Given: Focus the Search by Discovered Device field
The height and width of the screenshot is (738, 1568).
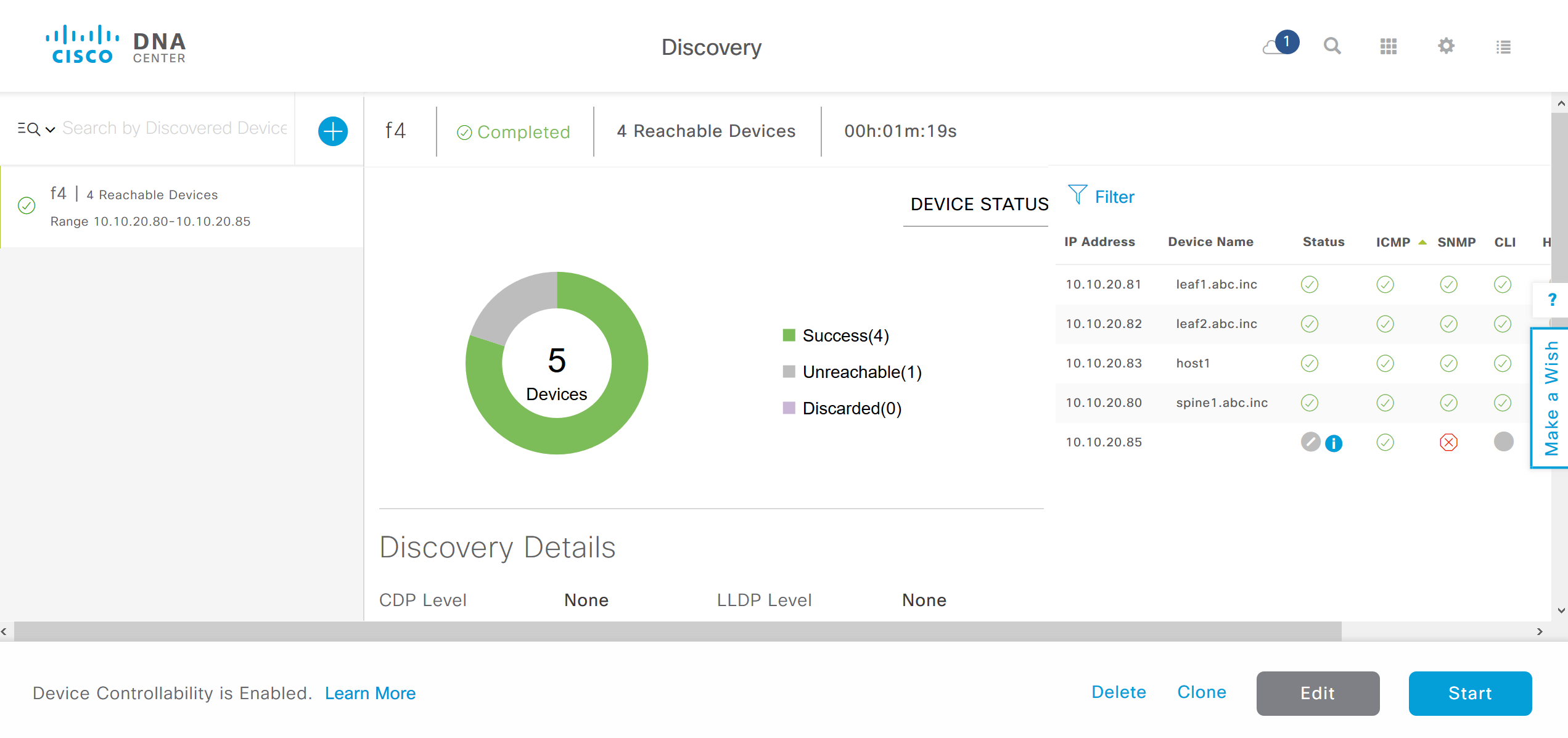Looking at the screenshot, I should pos(174,128).
